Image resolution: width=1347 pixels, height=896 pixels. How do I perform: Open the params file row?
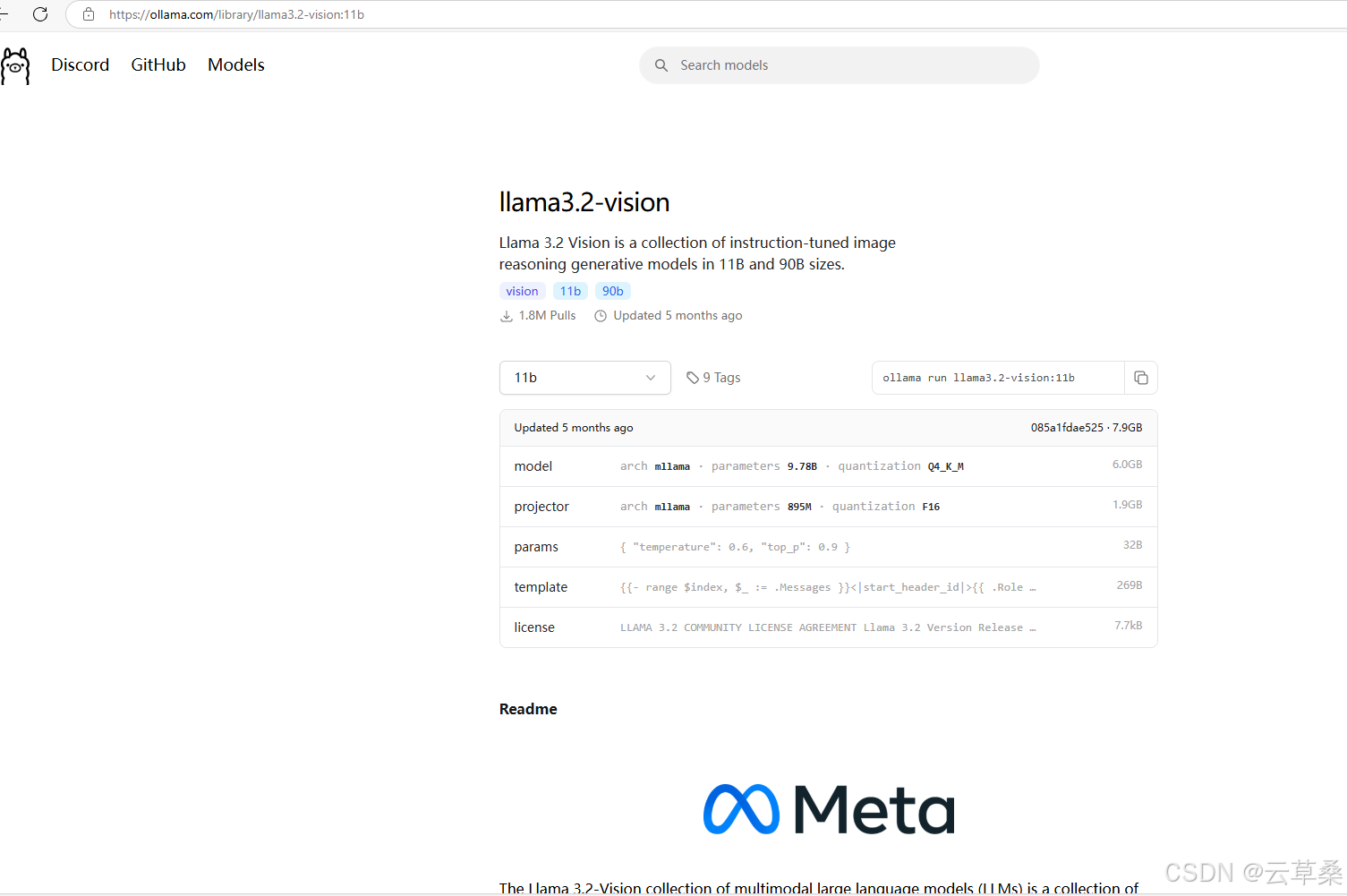coord(829,547)
